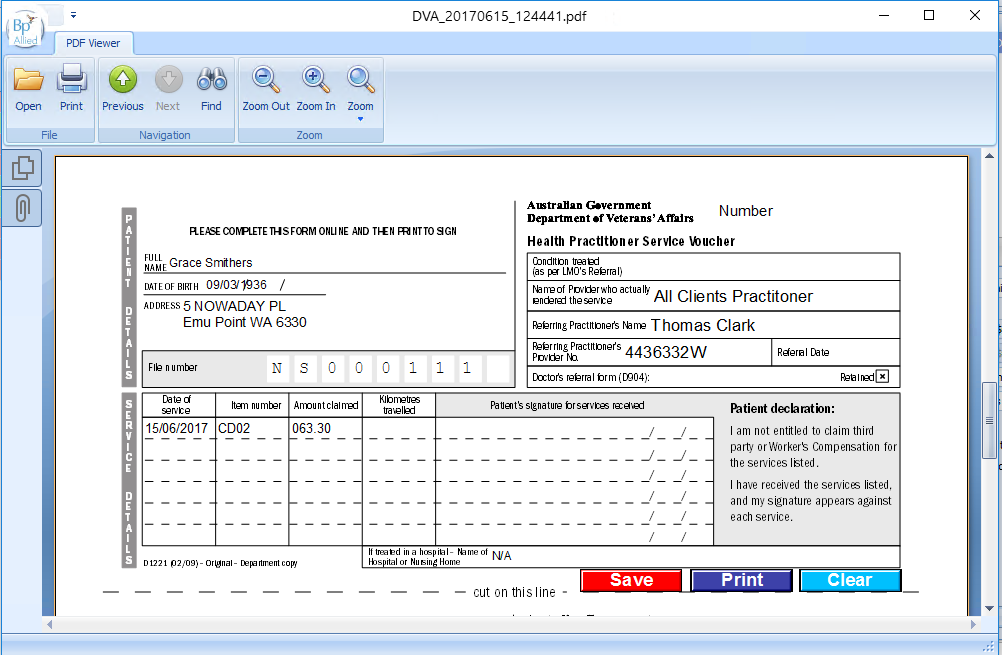Screen dimensions: 1002x655
Task: Click the horizontal scrollbar right arrow
Action: 974,624
